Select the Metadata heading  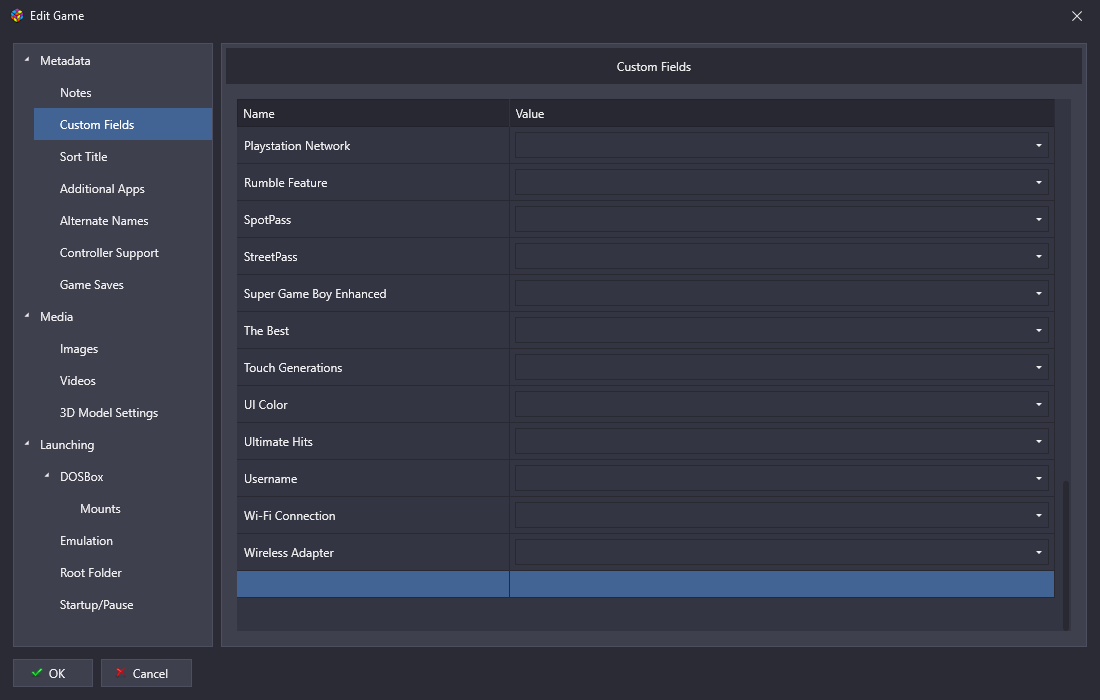click(65, 60)
